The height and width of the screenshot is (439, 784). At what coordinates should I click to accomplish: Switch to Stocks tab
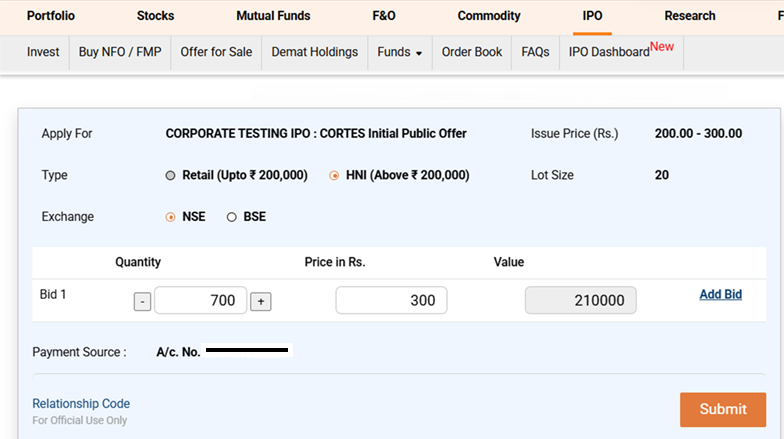click(x=155, y=16)
